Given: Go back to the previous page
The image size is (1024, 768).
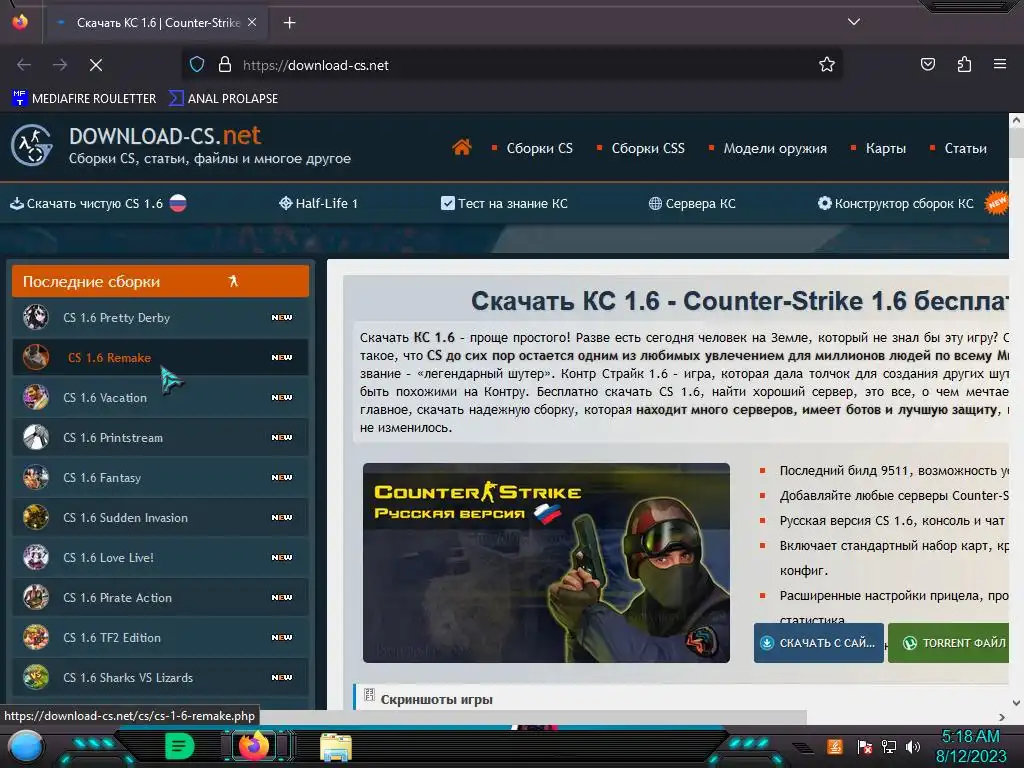Looking at the screenshot, I should click(x=24, y=65).
